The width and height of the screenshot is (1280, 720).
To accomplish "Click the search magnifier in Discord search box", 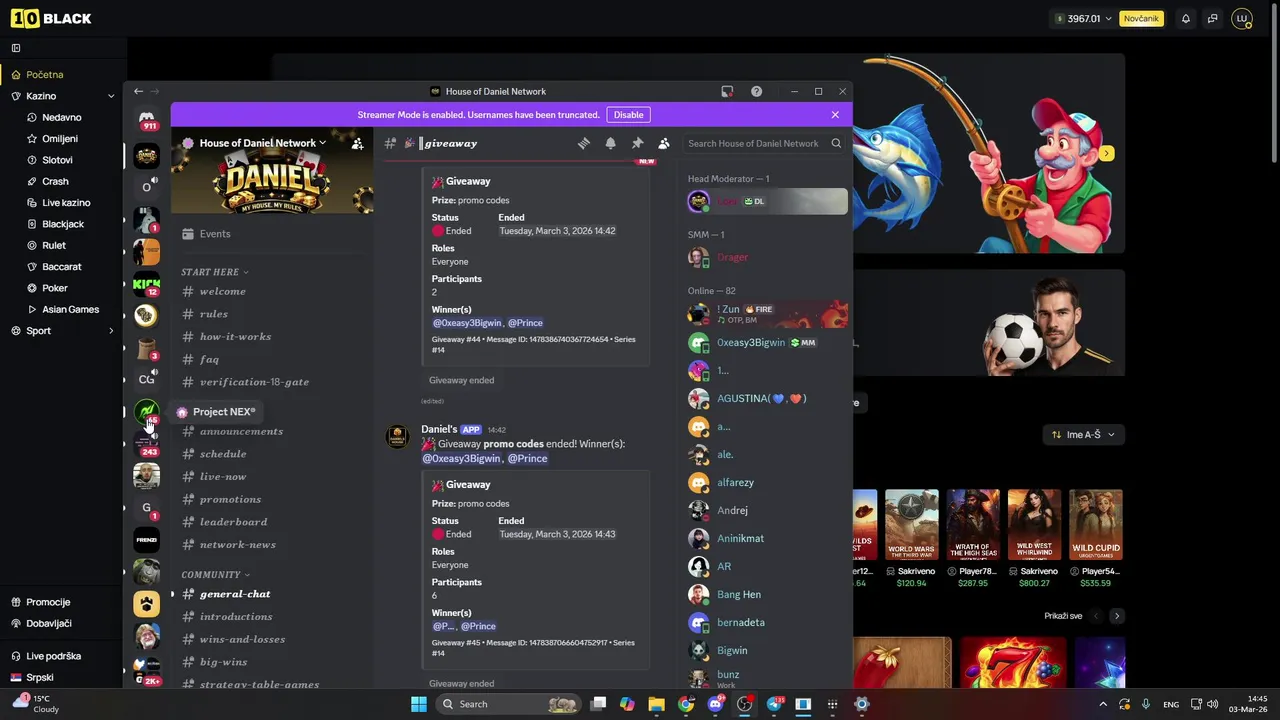I will click(836, 143).
